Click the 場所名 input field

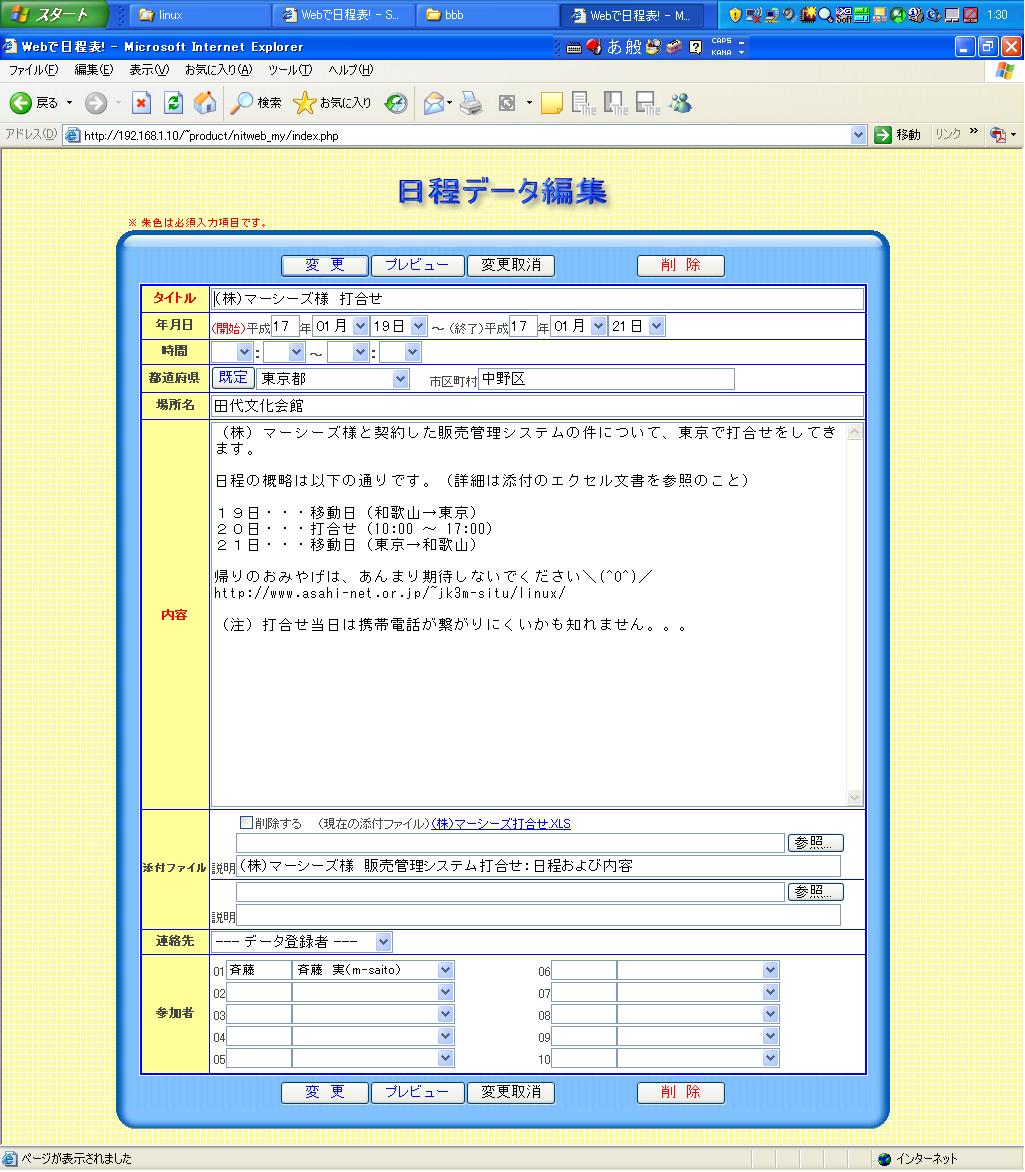click(537, 406)
